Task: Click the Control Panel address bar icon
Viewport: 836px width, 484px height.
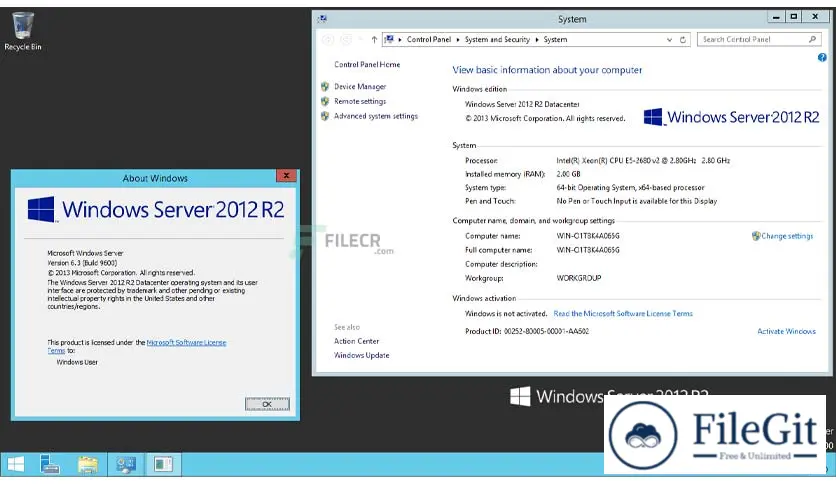Action: (389, 39)
